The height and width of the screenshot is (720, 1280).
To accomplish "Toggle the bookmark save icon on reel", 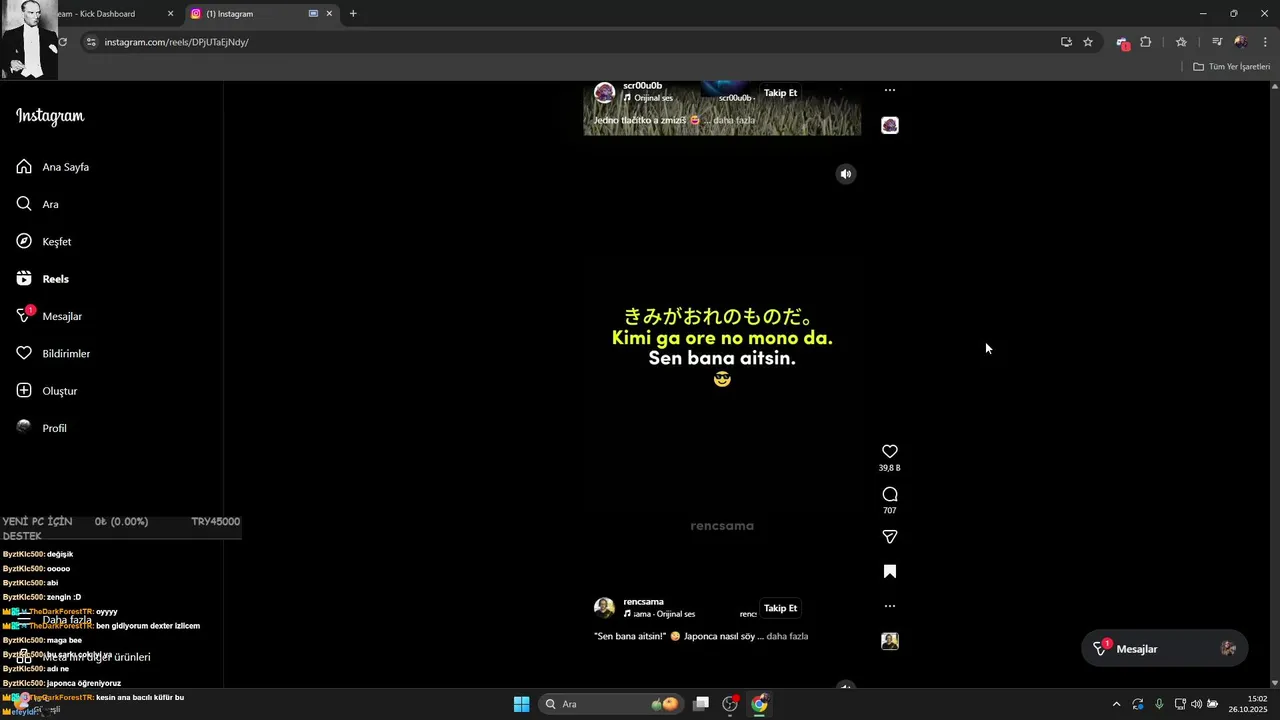I will 890,572.
